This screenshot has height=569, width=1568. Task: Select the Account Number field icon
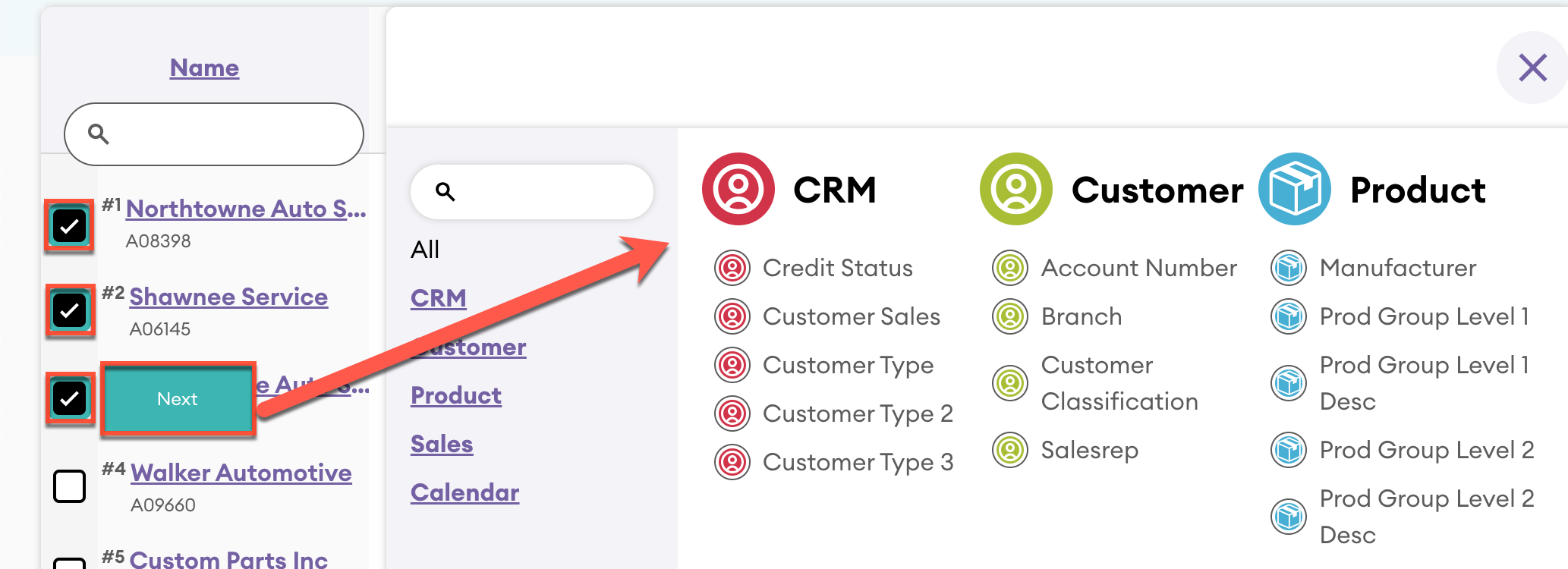click(1010, 268)
